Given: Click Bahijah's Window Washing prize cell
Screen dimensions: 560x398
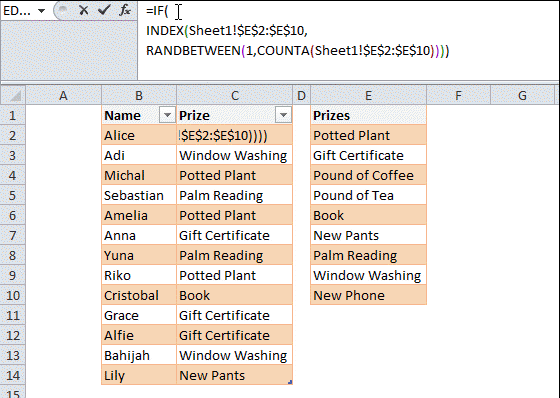Looking at the screenshot, I should [x=234, y=355].
